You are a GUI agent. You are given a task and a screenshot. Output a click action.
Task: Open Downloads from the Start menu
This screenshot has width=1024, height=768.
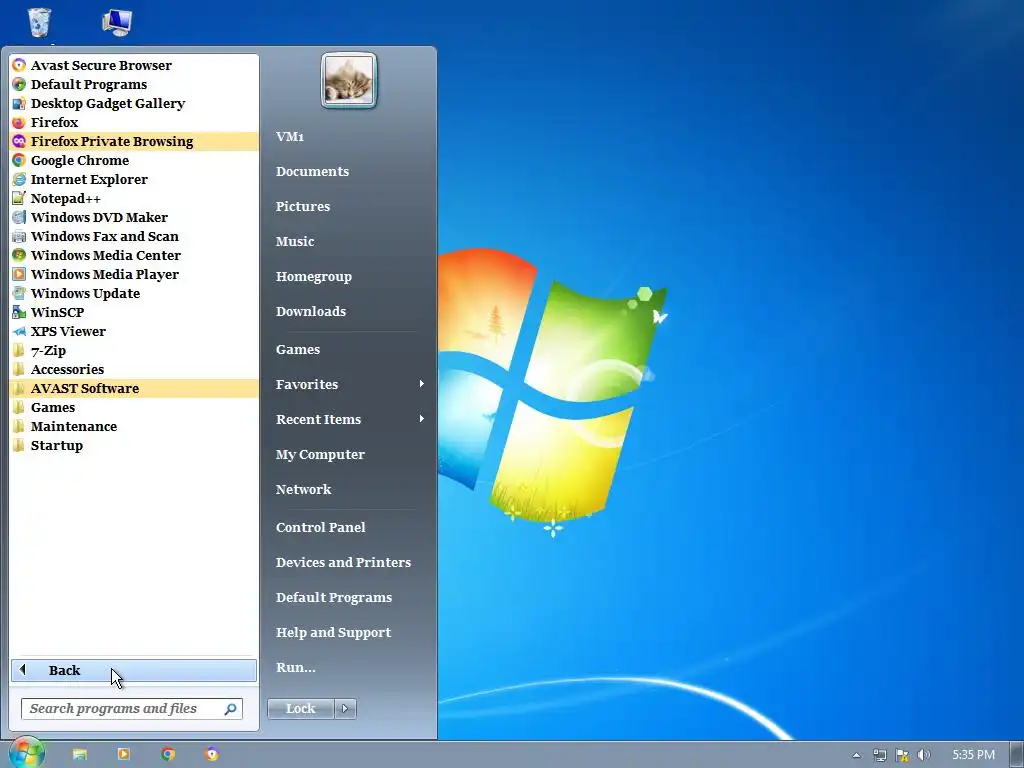(x=311, y=311)
